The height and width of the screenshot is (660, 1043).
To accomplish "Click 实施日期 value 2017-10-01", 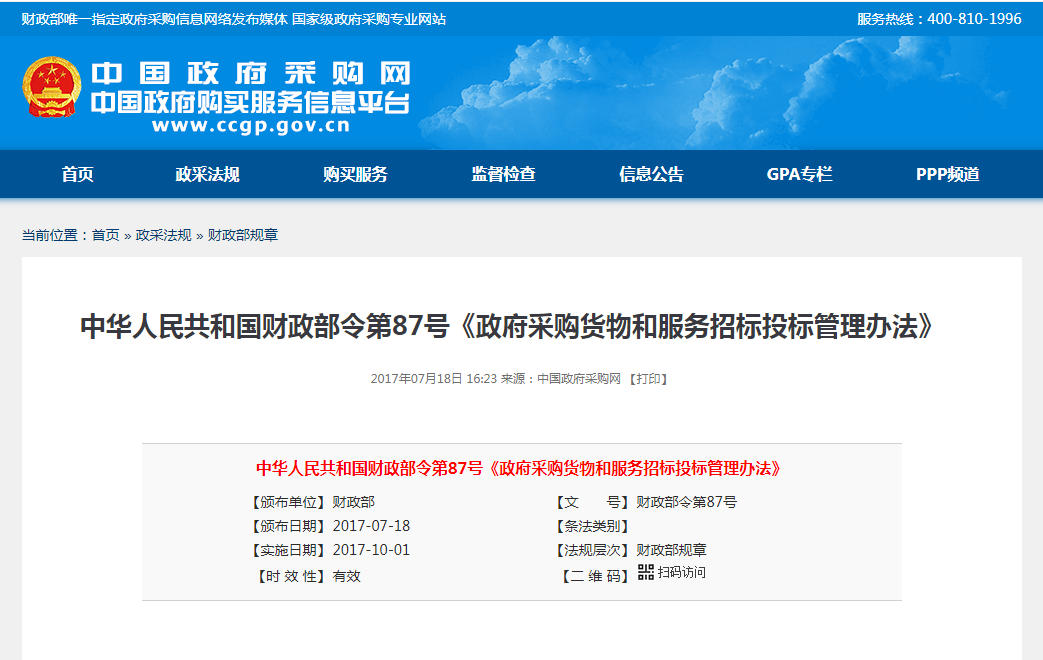I will (371, 550).
